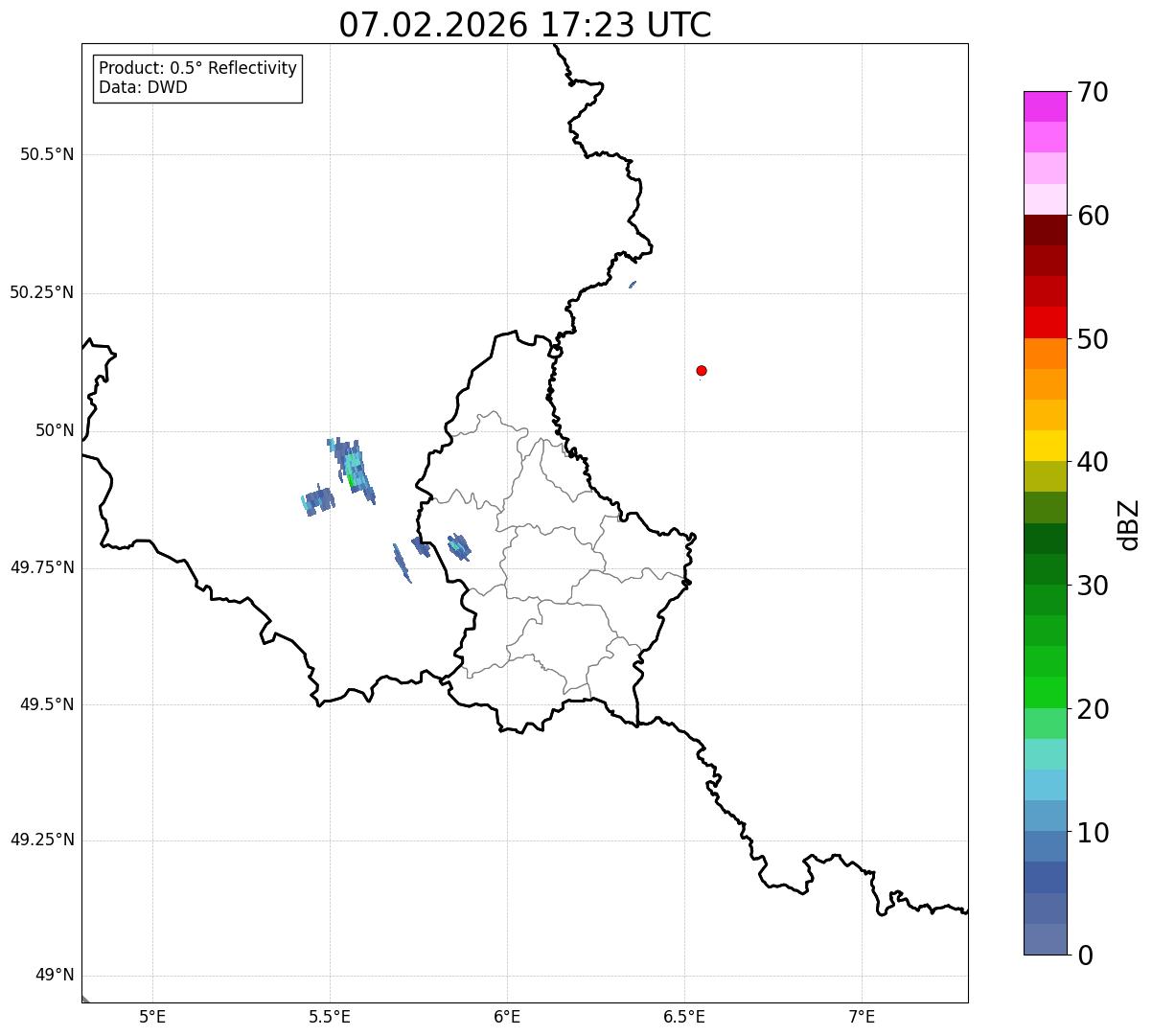1152x1036 pixels.
Task: Click the 49.25°N latitude tick label
Action: pos(42,840)
